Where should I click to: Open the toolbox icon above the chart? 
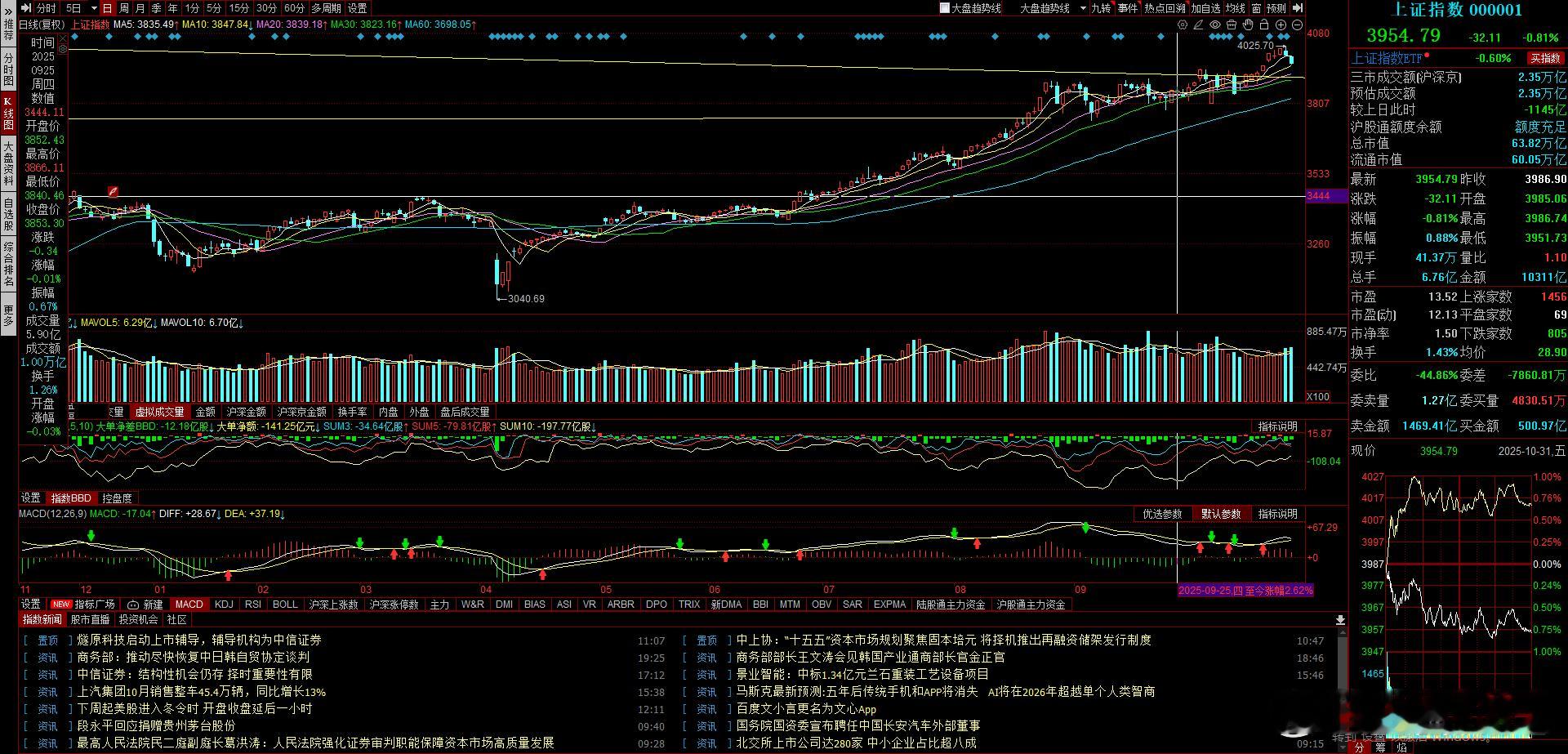click(x=1232, y=25)
